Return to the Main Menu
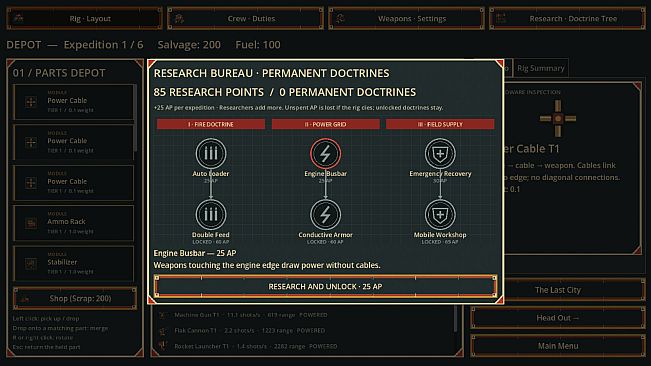 (x=558, y=346)
